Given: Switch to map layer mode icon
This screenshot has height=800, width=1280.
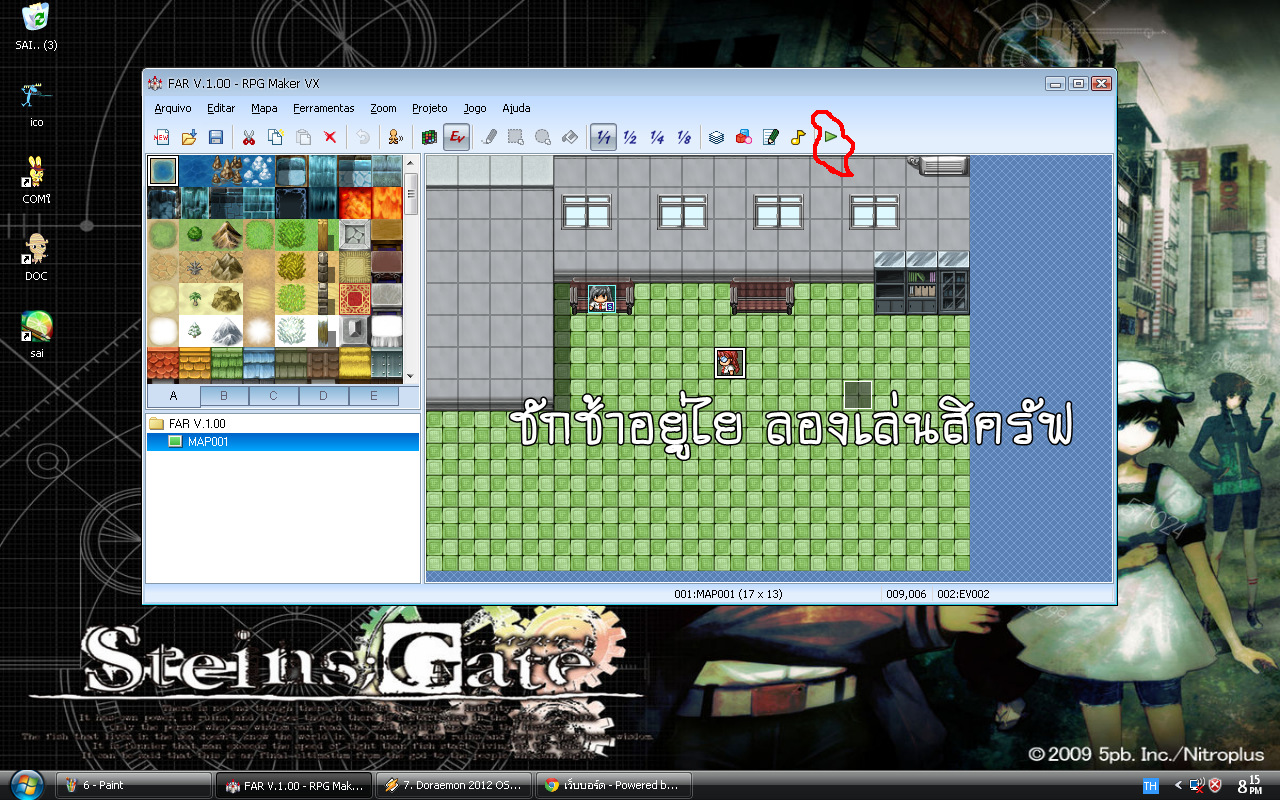Looking at the screenshot, I should (430, 137).
